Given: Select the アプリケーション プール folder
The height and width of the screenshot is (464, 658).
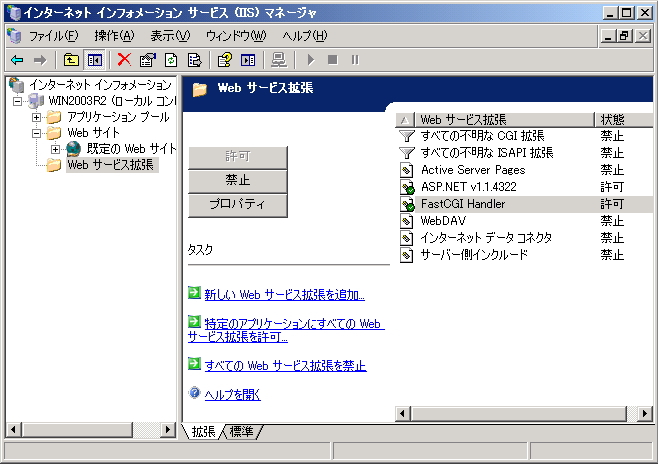Looking at the screenshot, I should (118, 117).
